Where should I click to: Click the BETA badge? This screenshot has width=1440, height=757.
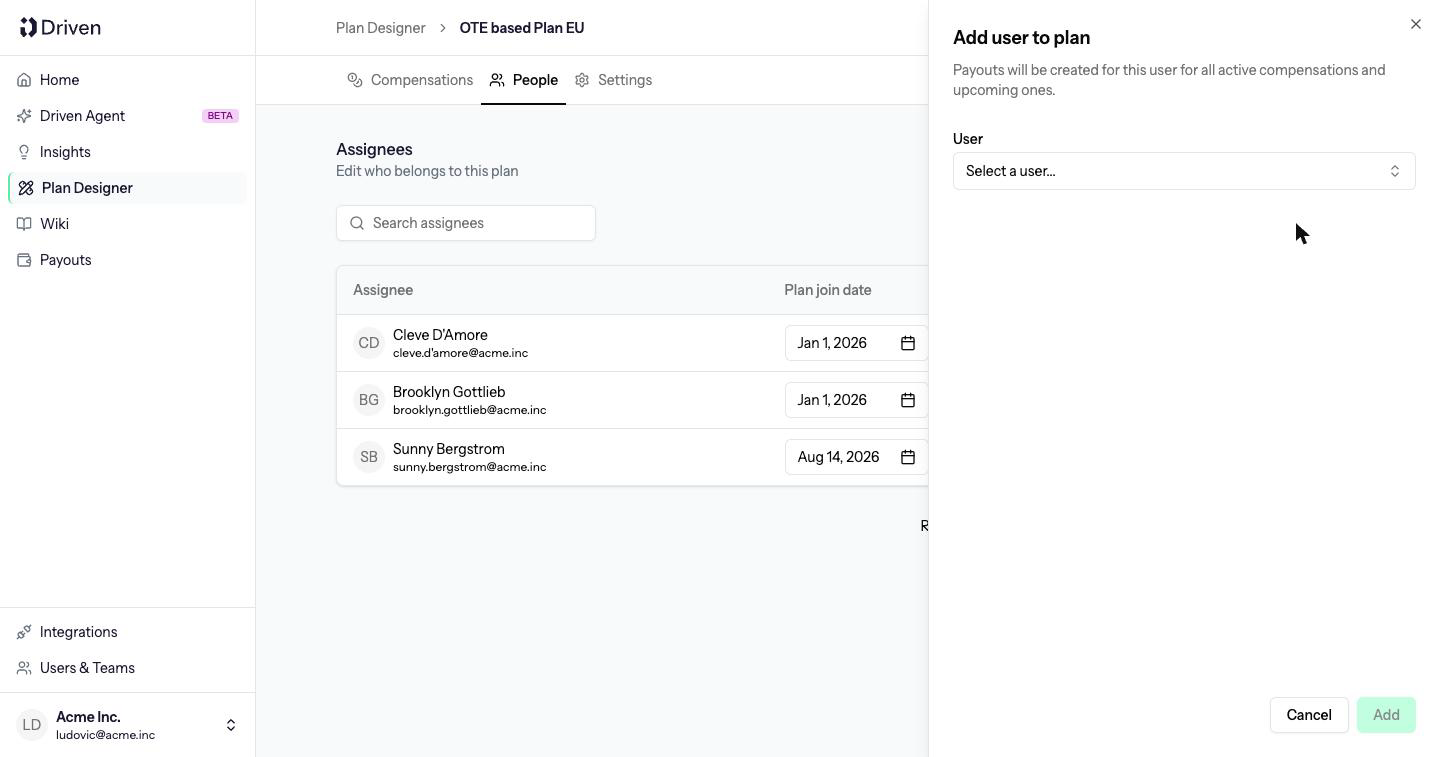click(220, 116)
